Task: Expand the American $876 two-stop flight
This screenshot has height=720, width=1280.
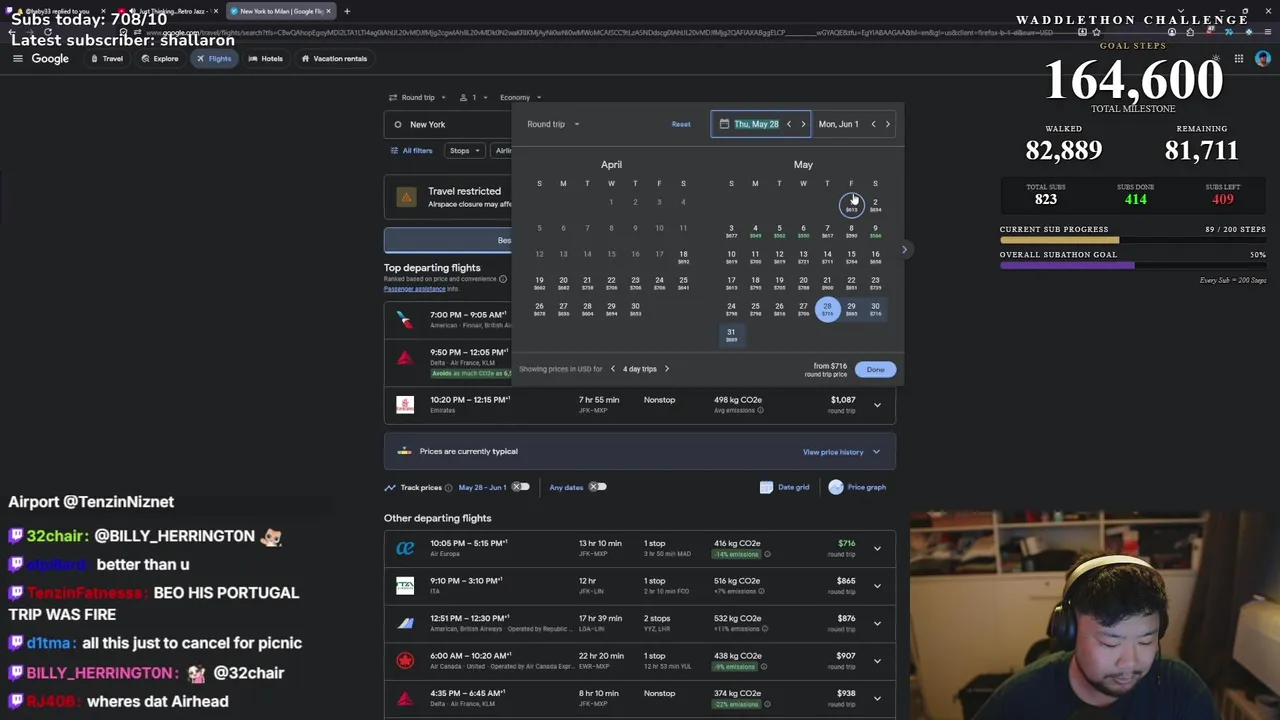Action: coord(877,623)
